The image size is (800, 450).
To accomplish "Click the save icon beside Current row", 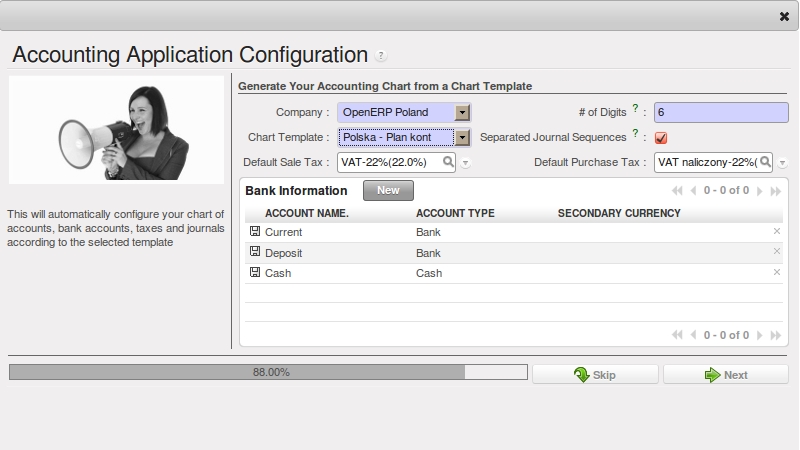I will tap(255, 232).
